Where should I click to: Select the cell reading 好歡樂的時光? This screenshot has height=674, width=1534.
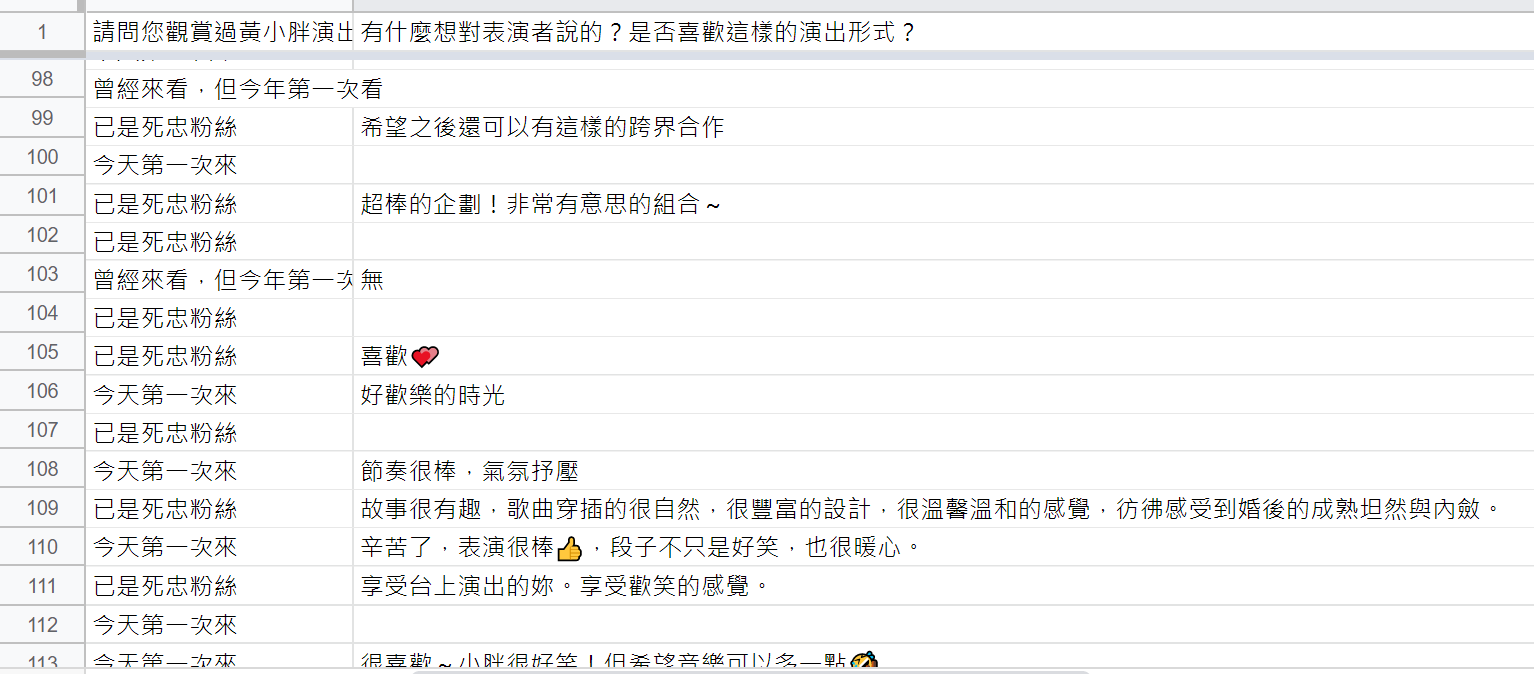click(x=943, y=395)
